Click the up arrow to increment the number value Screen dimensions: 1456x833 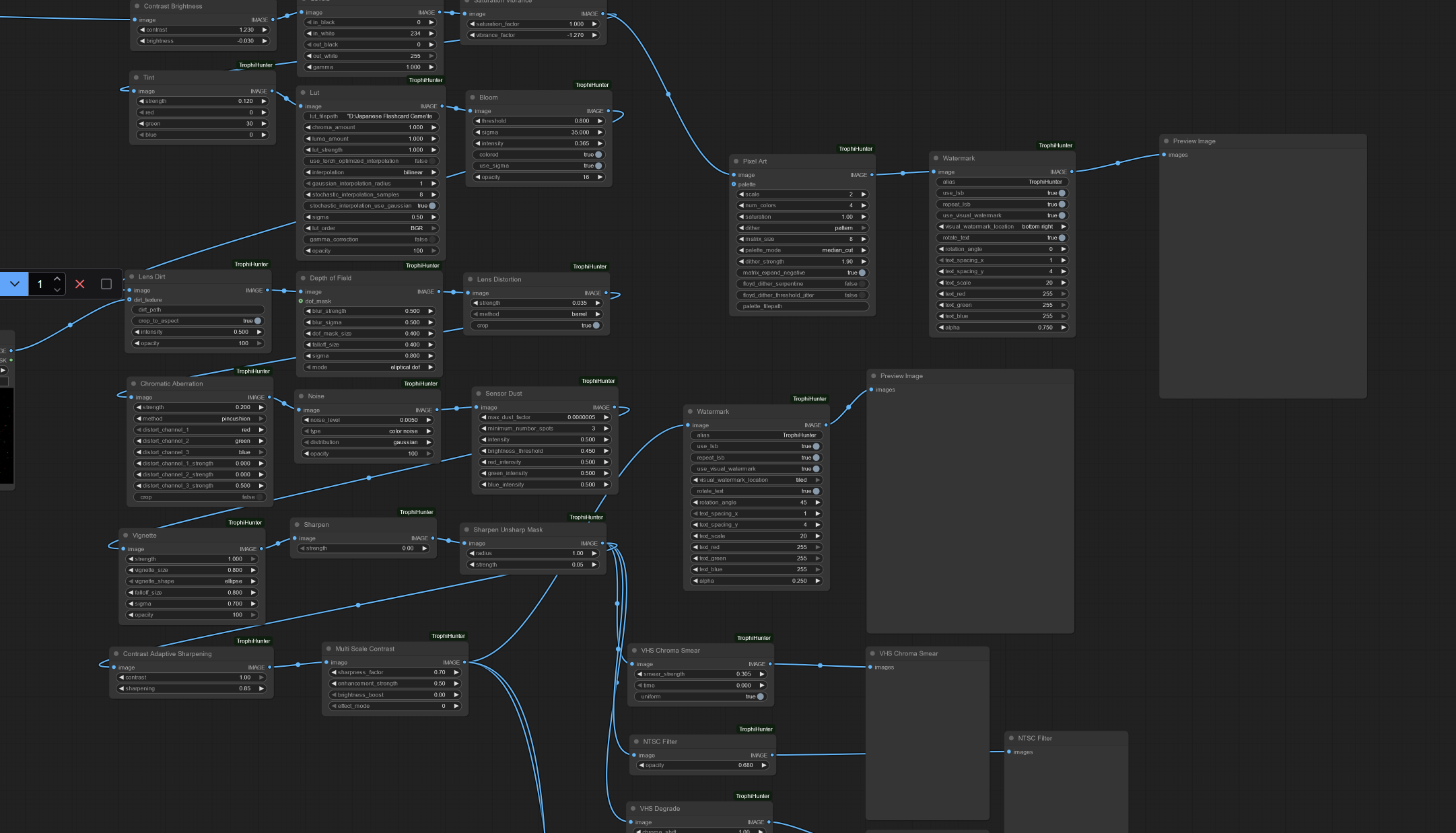point(57,277)
